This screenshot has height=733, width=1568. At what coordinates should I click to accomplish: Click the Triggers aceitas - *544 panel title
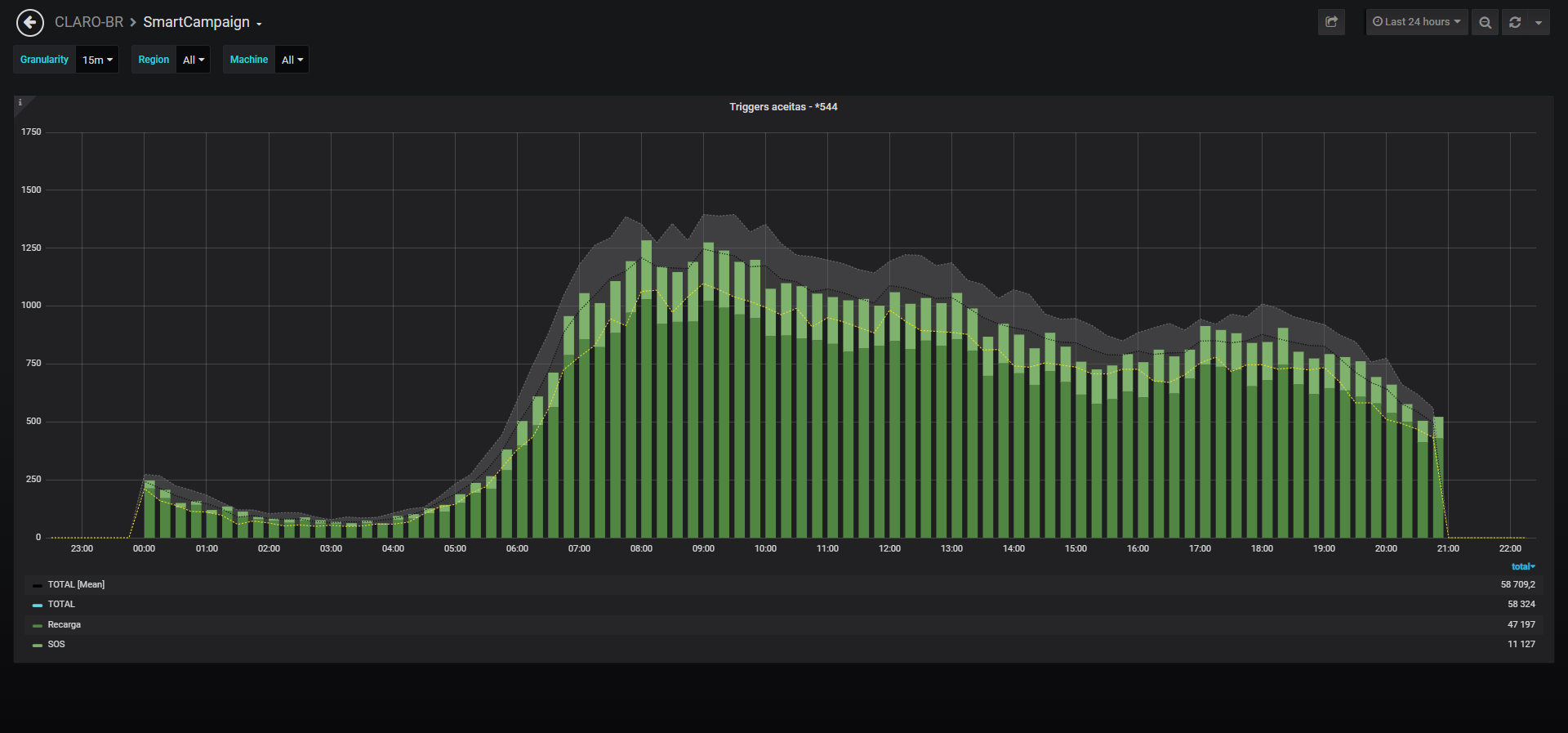coord(783,107)
